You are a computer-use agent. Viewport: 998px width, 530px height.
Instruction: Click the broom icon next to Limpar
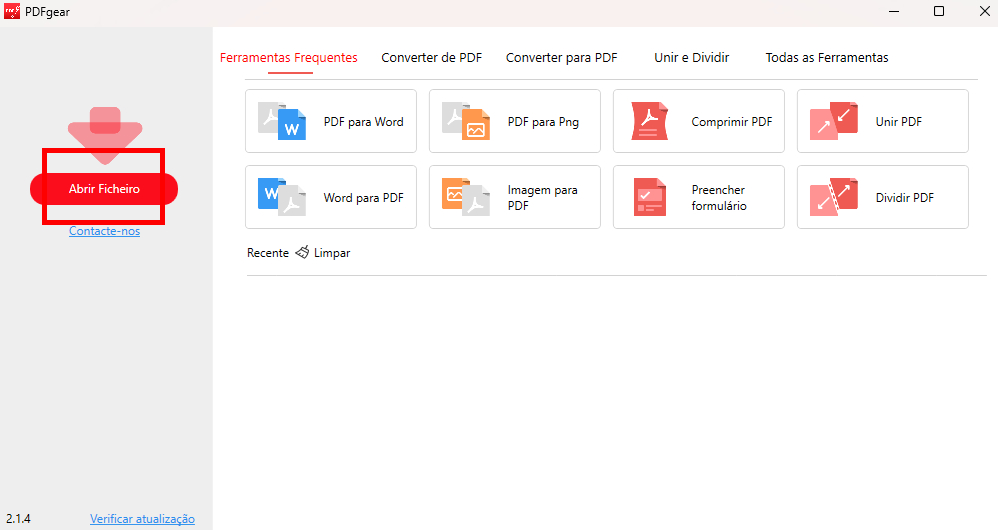pyautogui.click(x=302, y=252)
